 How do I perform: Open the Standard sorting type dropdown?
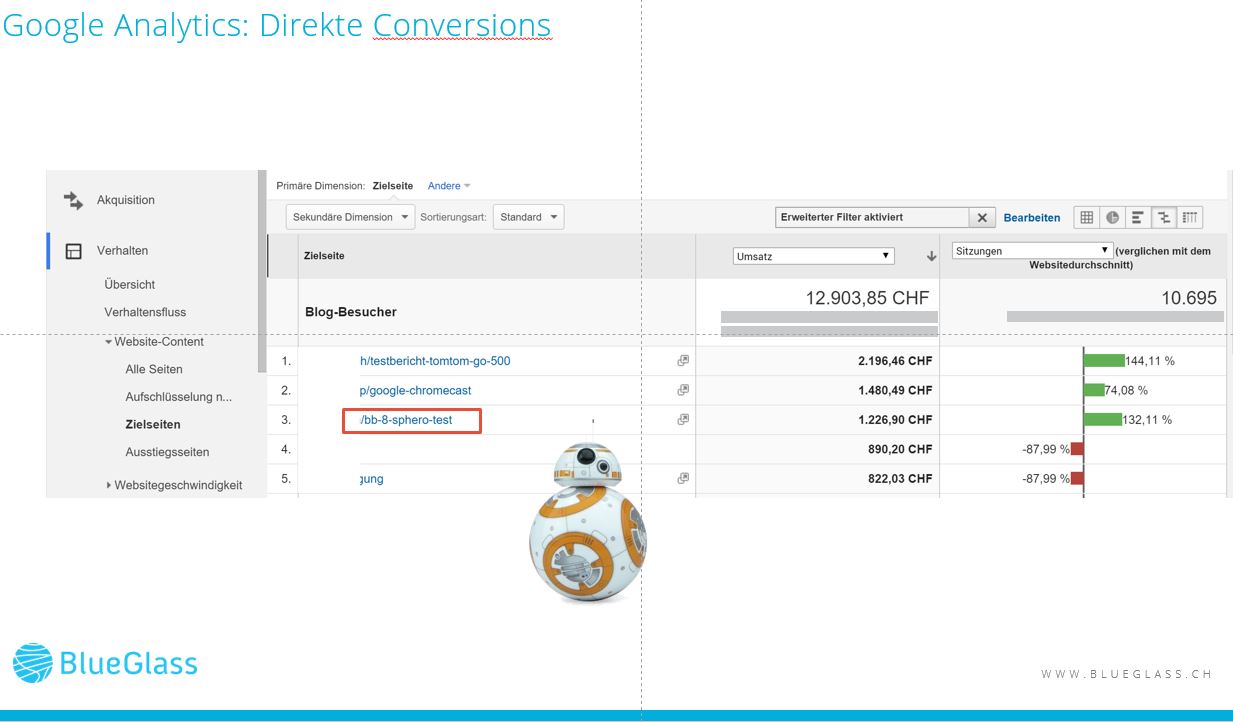[528, 217]
